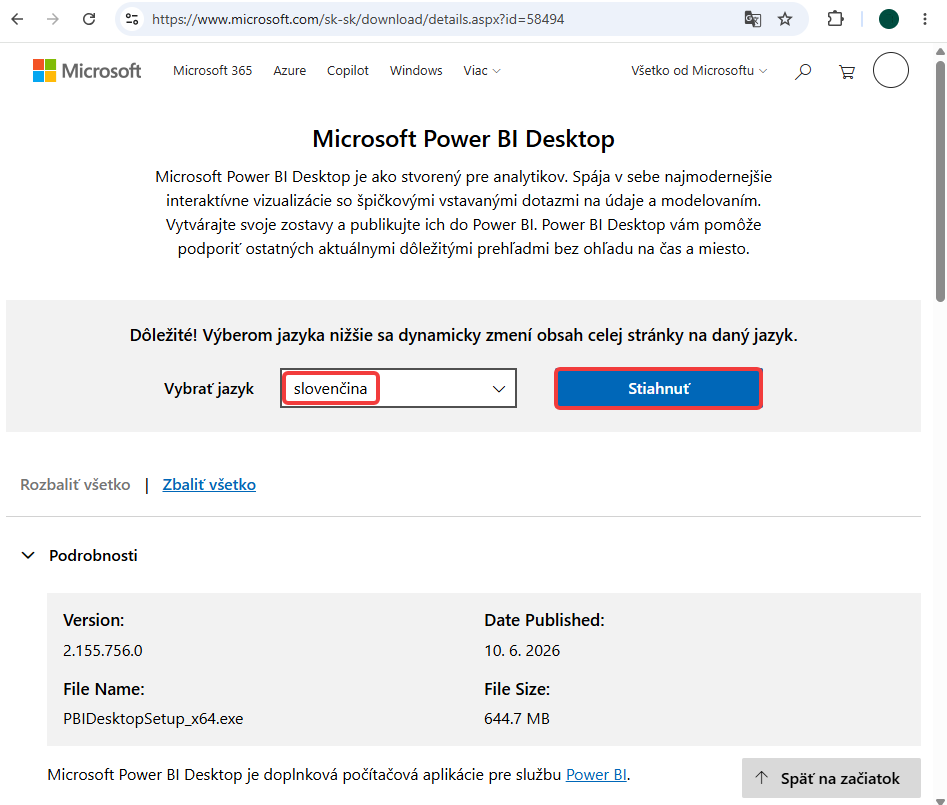
Task: Click the Microsoft account sign-in circle
Action: point(890,70)
